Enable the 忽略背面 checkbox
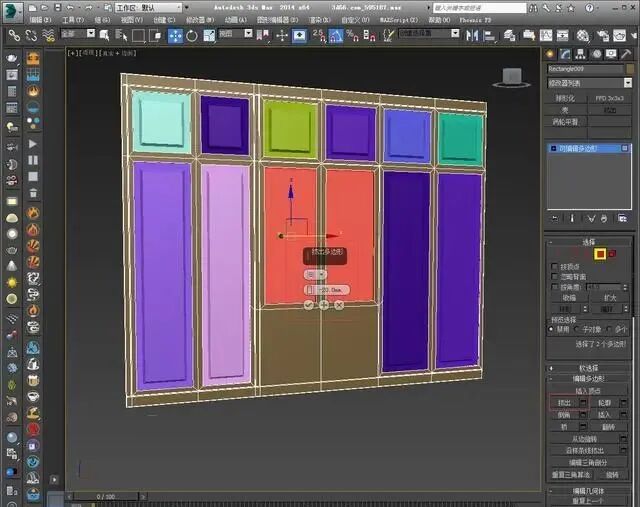The height and width of the screenshot is (507, 640). click(554, 277)
